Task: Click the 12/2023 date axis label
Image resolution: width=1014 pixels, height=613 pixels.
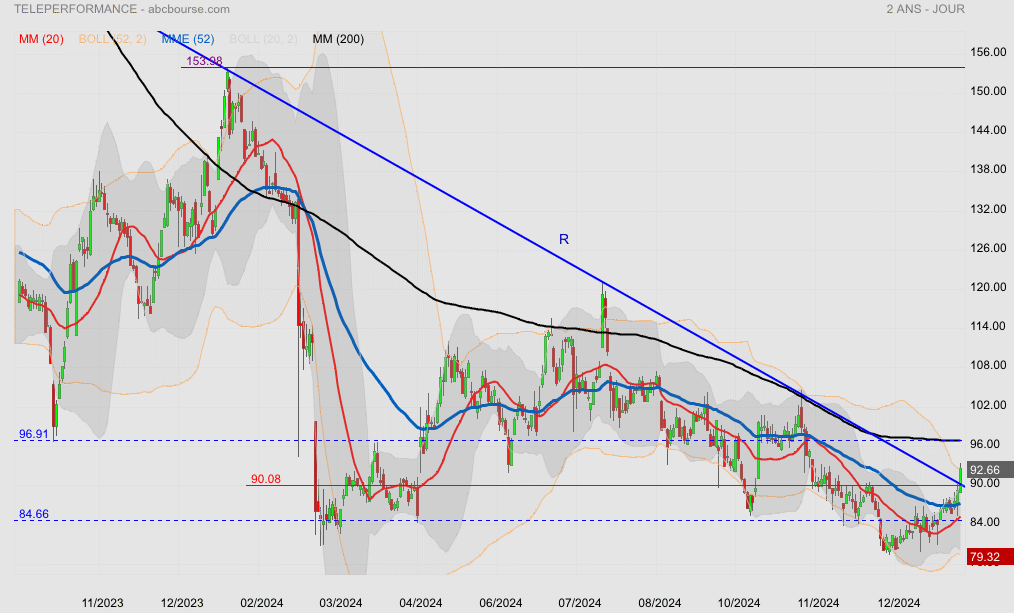Action: pyautogui.click(x=182, y=603)
